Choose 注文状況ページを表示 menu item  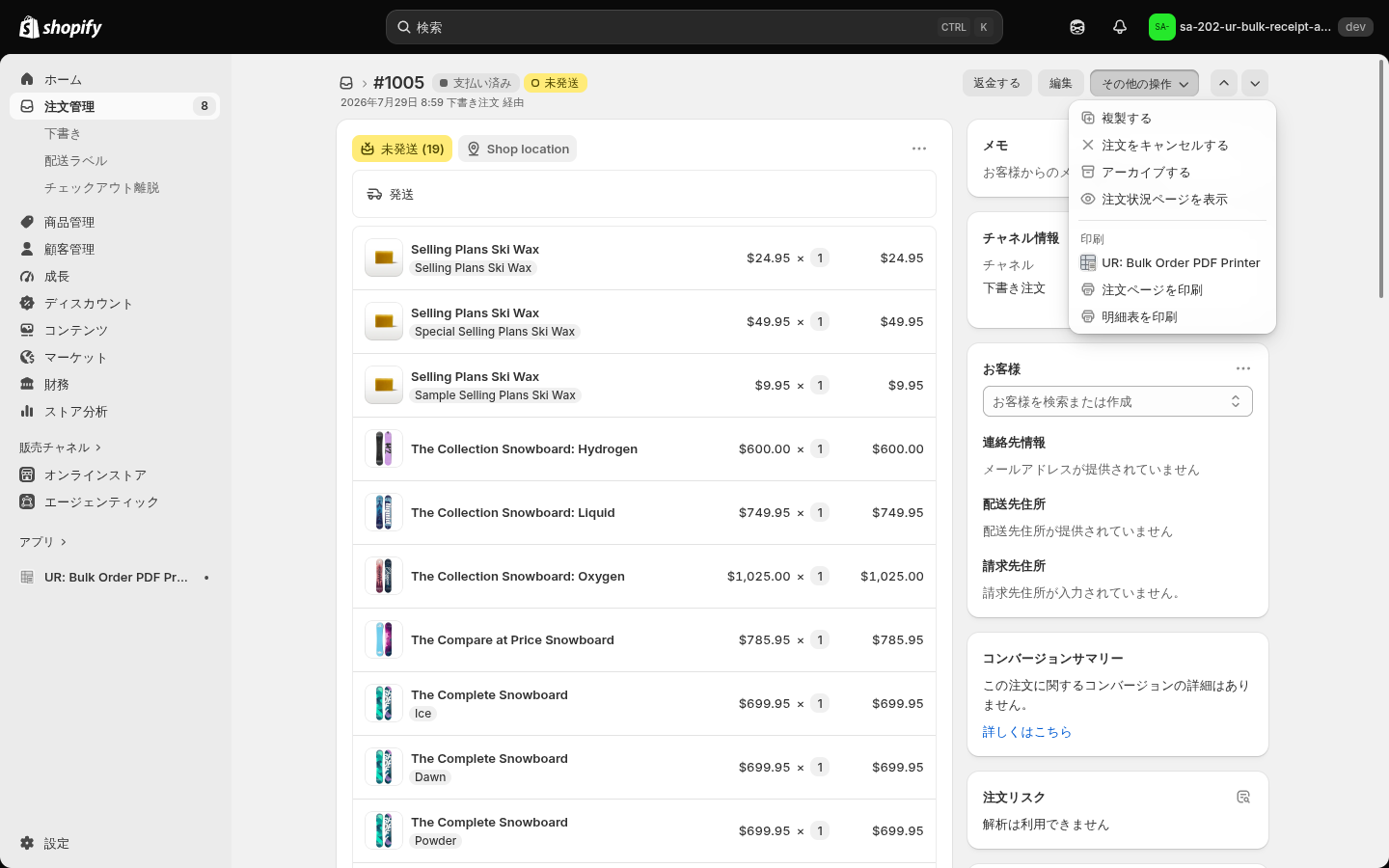point(1172,199)
